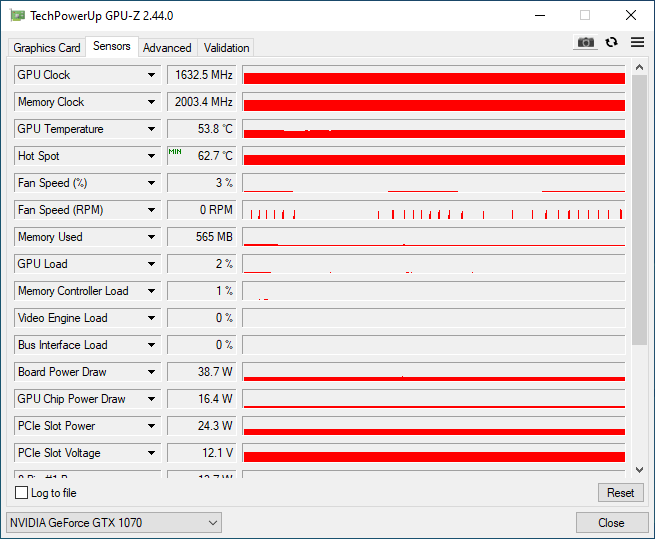Image resolution: width=655 pixels, height=539 pixels.
Task: Click the sensor list vertical scrollbar thumb
Action: pos(639,210)
